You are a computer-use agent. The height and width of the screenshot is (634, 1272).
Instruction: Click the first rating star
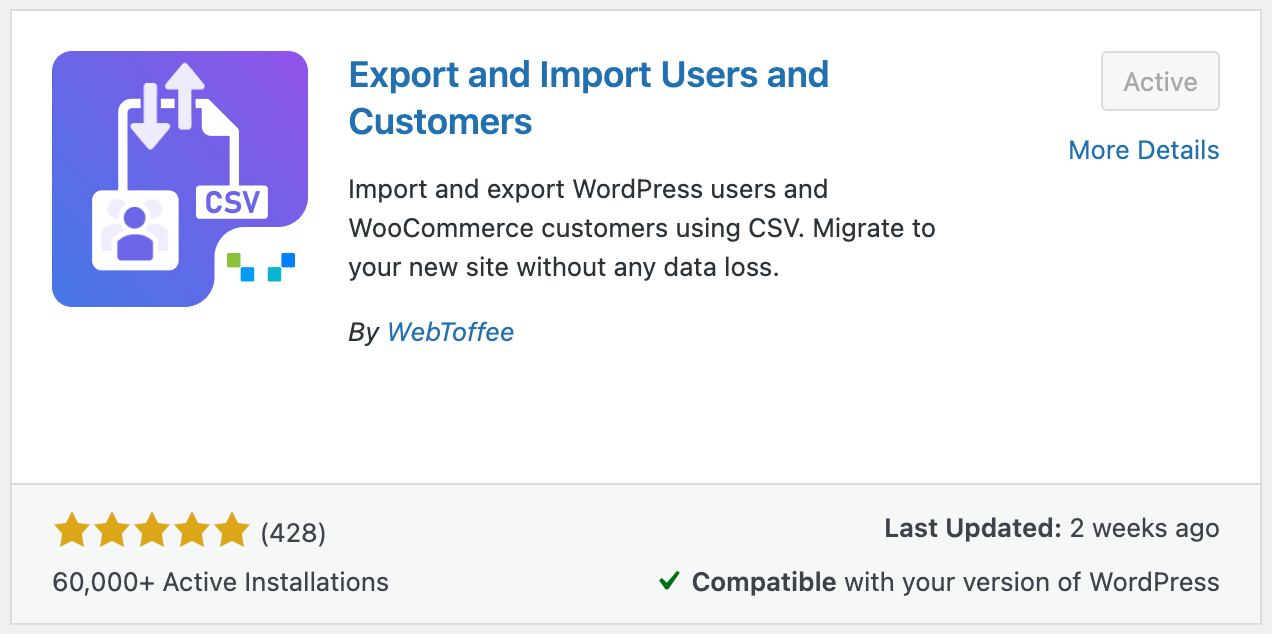(72, 531)
